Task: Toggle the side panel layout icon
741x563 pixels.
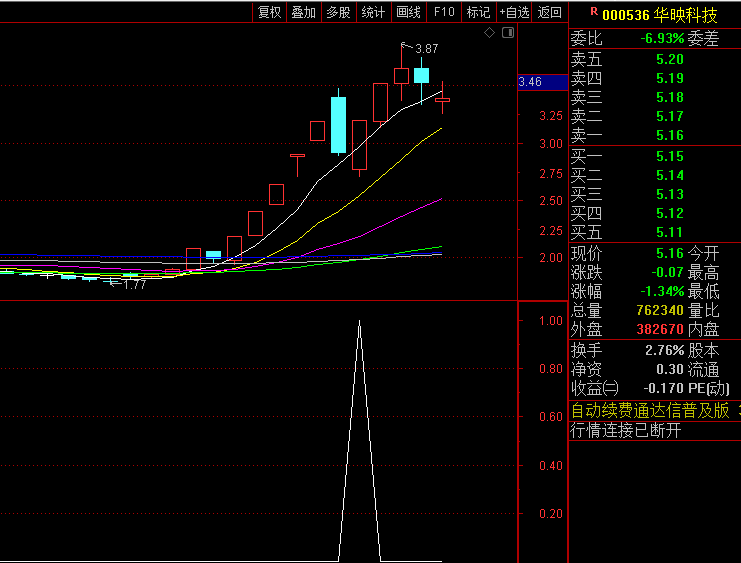Action: click(x=507, y=33)
